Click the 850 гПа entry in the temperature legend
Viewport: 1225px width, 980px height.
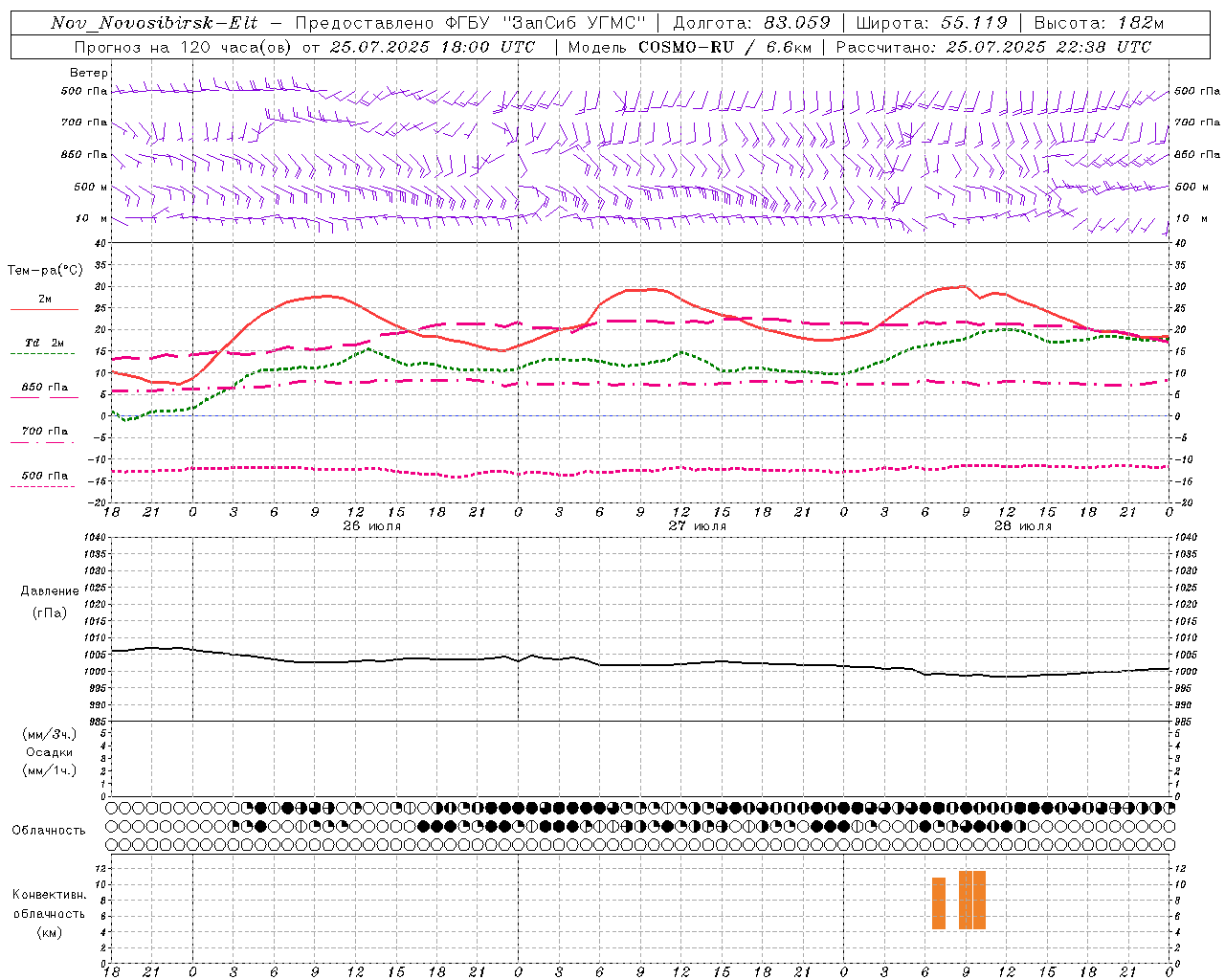44,388
